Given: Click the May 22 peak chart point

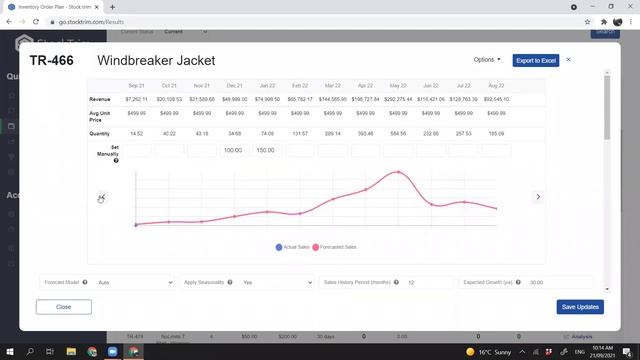Looking at the screenshot, I should (398, 172).
